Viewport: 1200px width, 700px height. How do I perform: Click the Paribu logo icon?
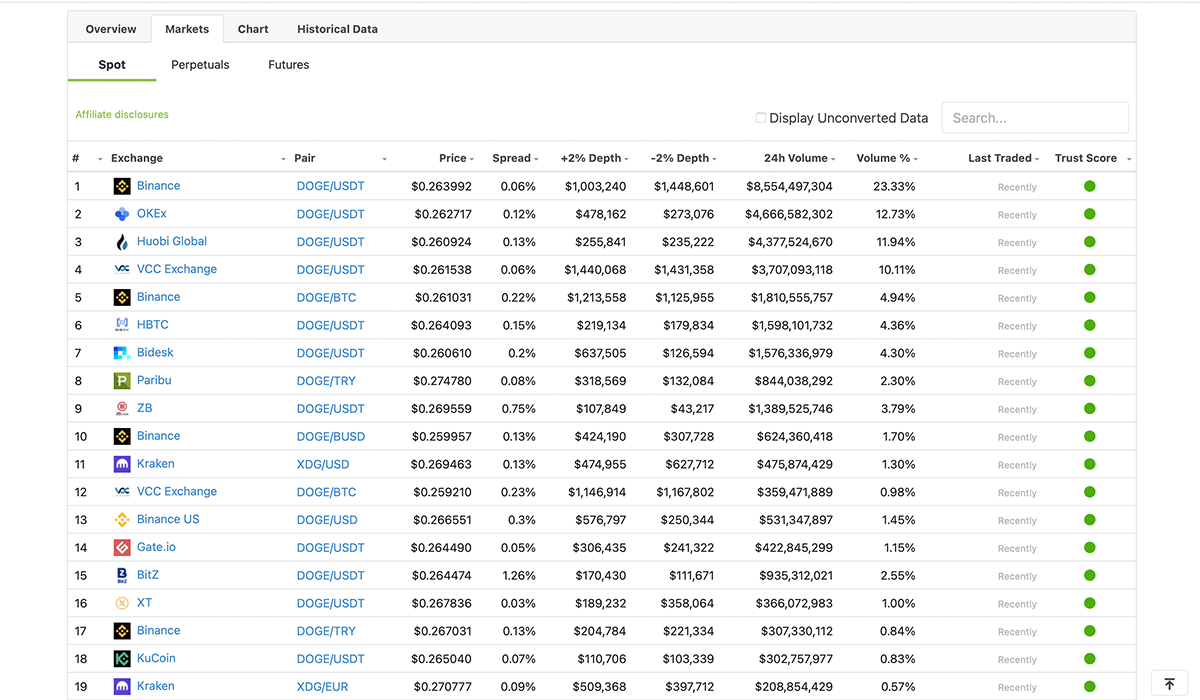[x=122, y=381]
